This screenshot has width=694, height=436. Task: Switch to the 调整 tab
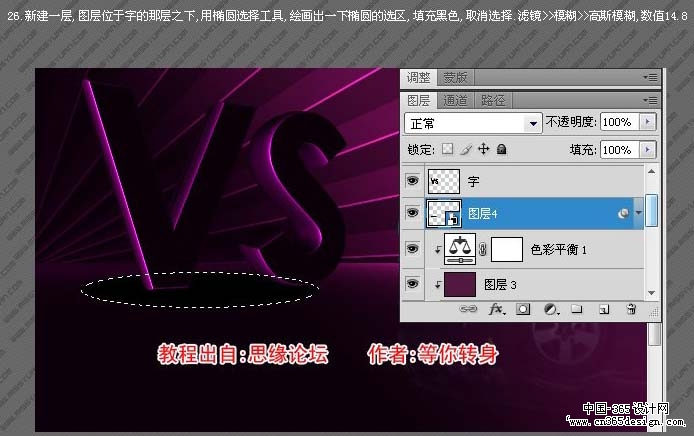point(418,77)
